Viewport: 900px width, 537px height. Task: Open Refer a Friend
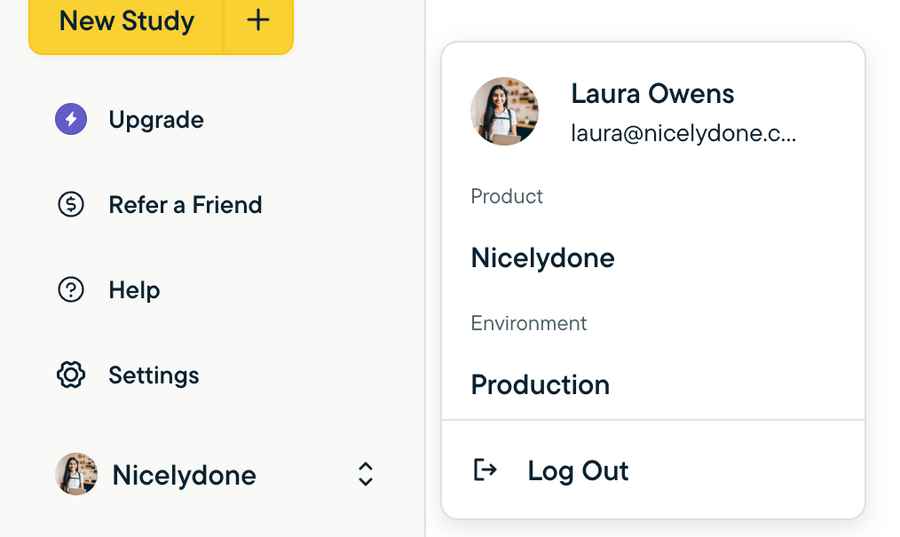185,205
